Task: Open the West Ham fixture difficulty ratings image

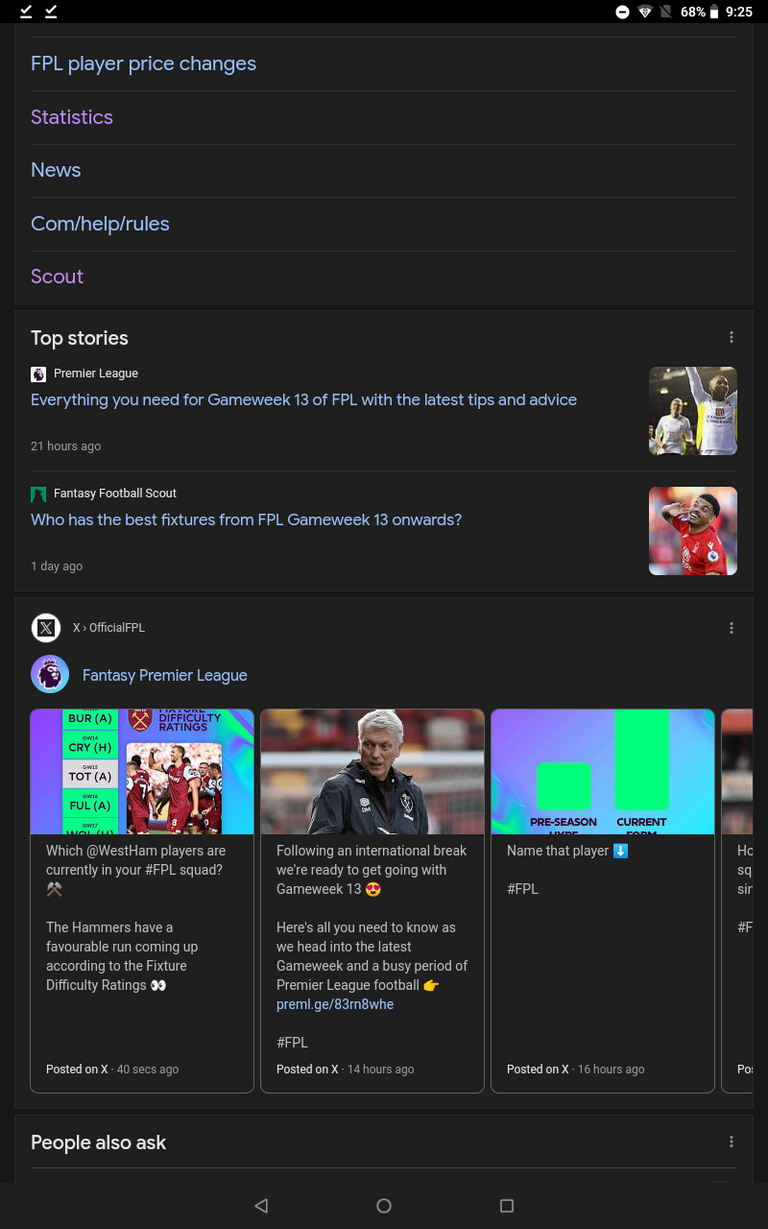Action: tap(142, 772)
